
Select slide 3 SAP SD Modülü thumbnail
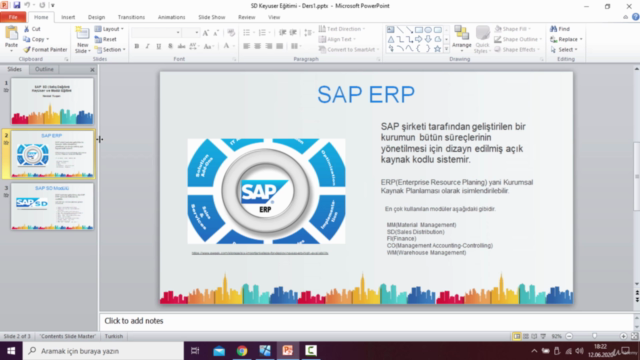52,207
